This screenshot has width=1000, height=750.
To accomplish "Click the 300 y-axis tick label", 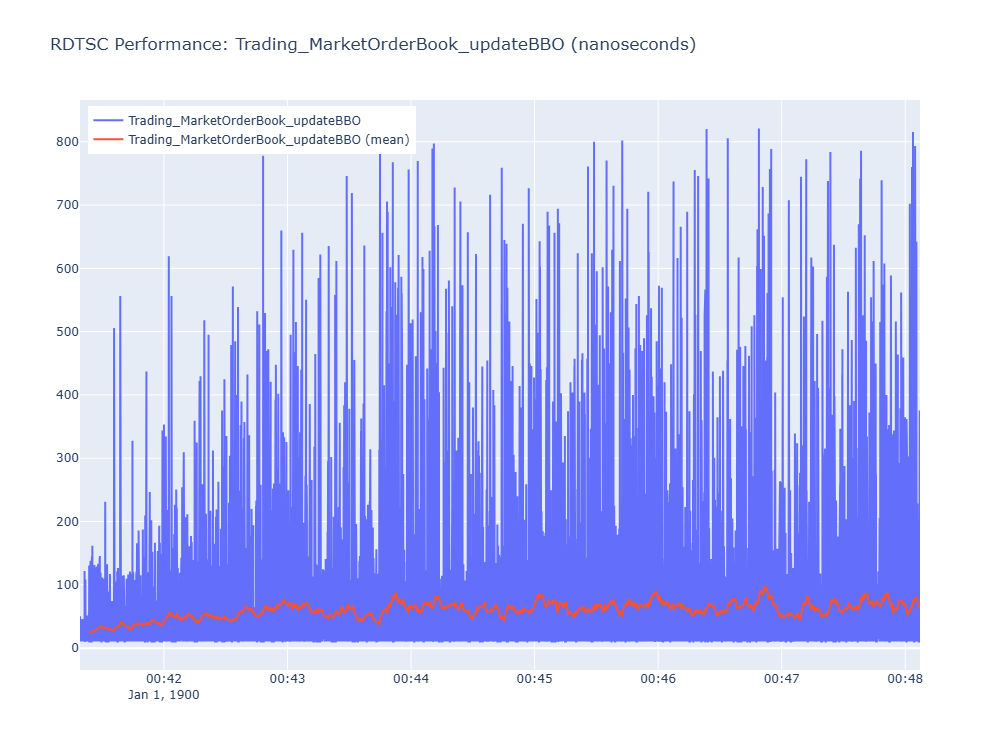I will [68, 458].
